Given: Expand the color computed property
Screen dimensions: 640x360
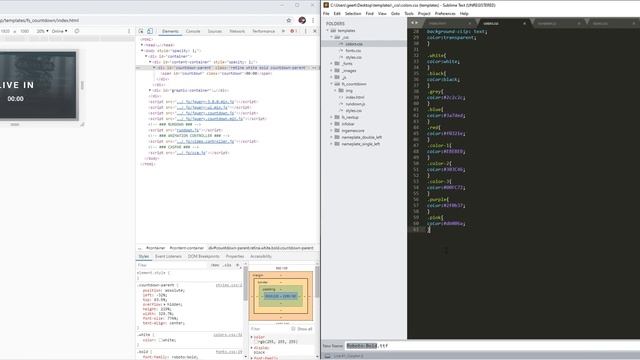Looking at the screenshot, I should [251, 337].
